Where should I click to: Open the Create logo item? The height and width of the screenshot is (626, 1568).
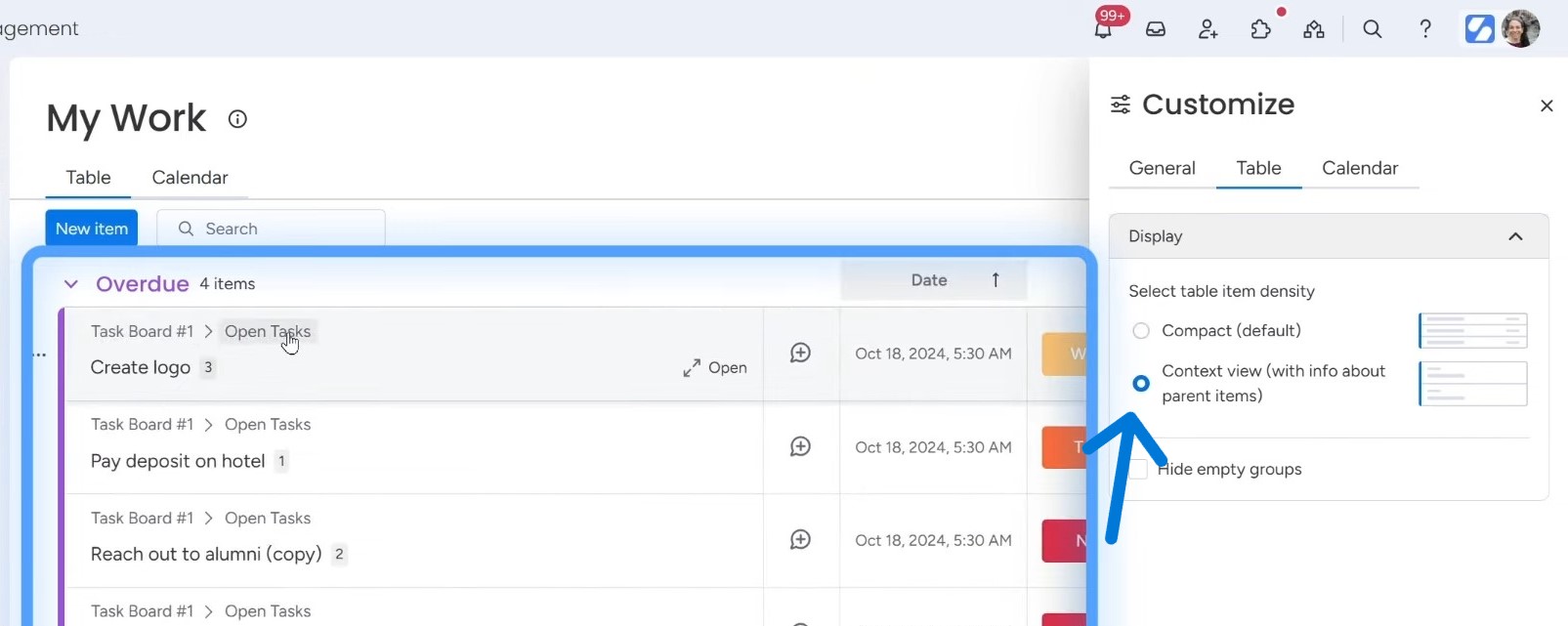(715, 368)
